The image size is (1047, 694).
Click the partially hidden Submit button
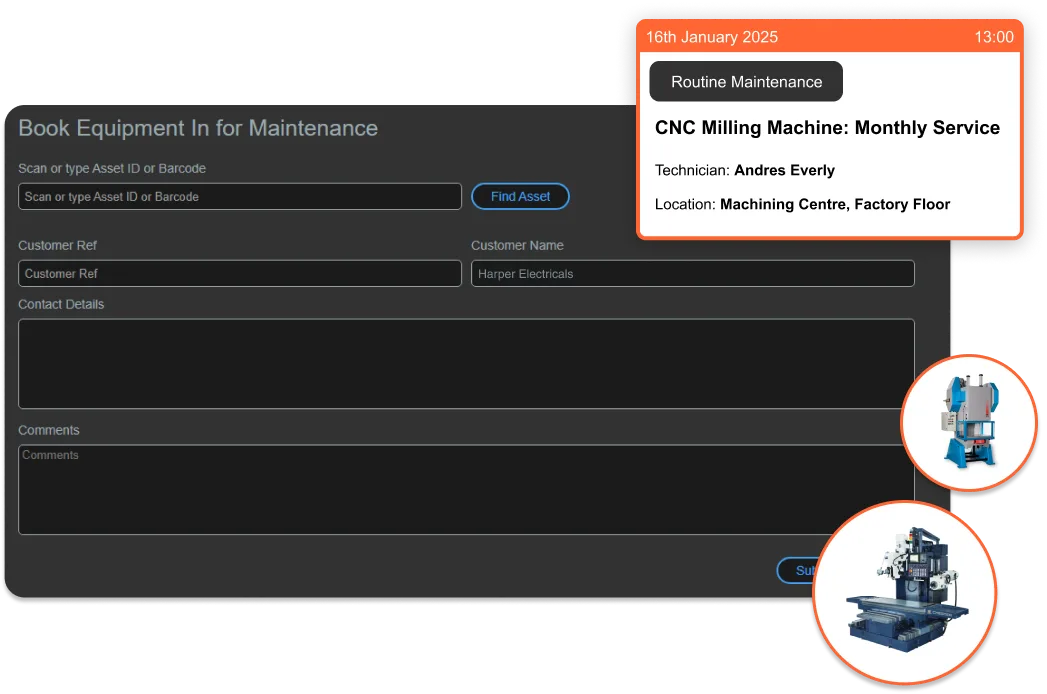tap(797, 571)
